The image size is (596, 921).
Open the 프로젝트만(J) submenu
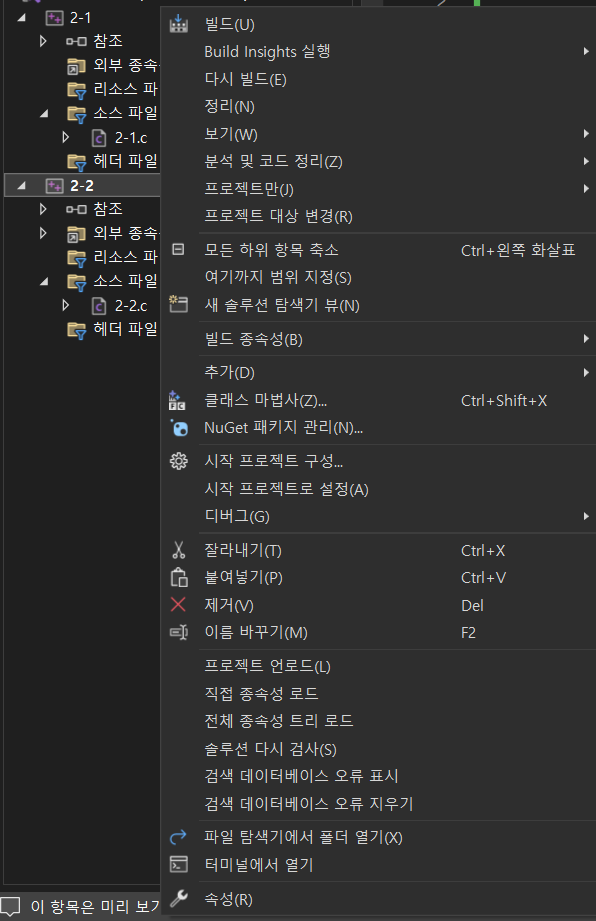tap(378, 189)
